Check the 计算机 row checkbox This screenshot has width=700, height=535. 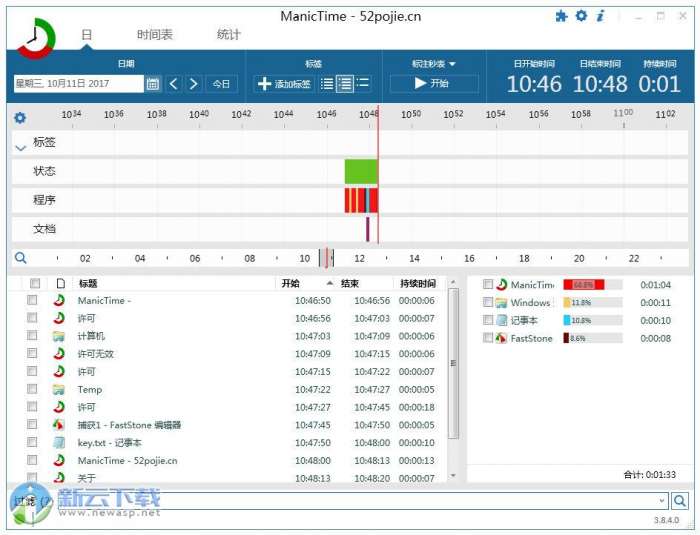(32, 335)
